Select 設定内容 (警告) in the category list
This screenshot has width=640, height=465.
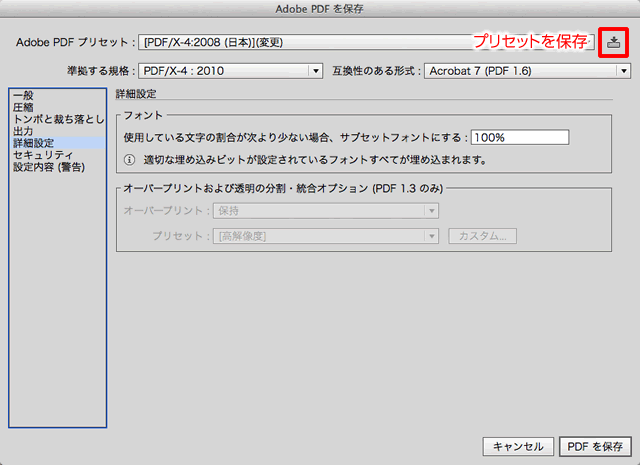tap(57, 167)
